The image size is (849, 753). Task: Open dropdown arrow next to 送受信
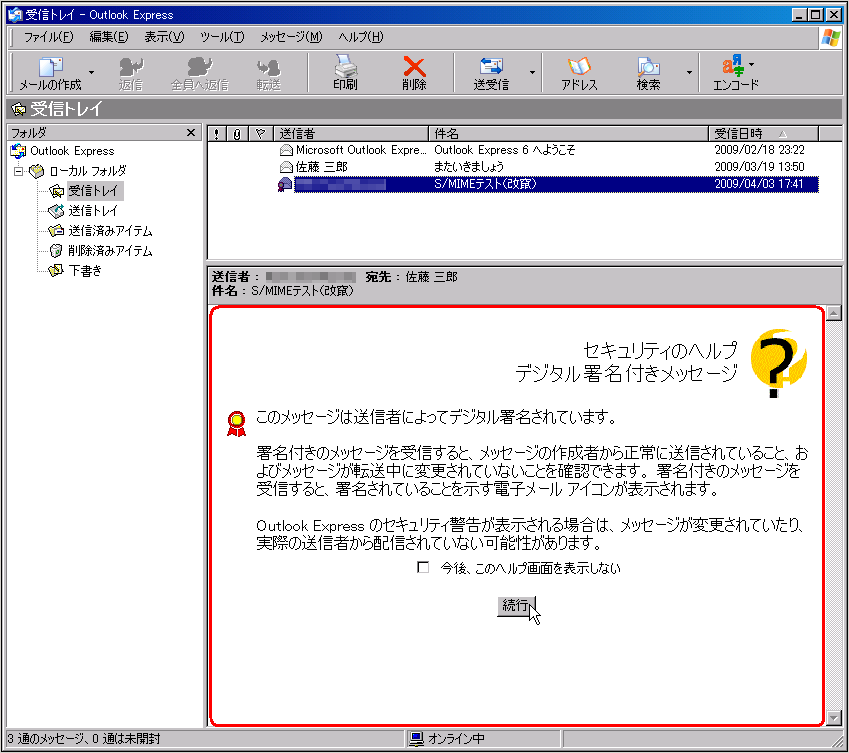pyautogui.click(x=532, y=72)
